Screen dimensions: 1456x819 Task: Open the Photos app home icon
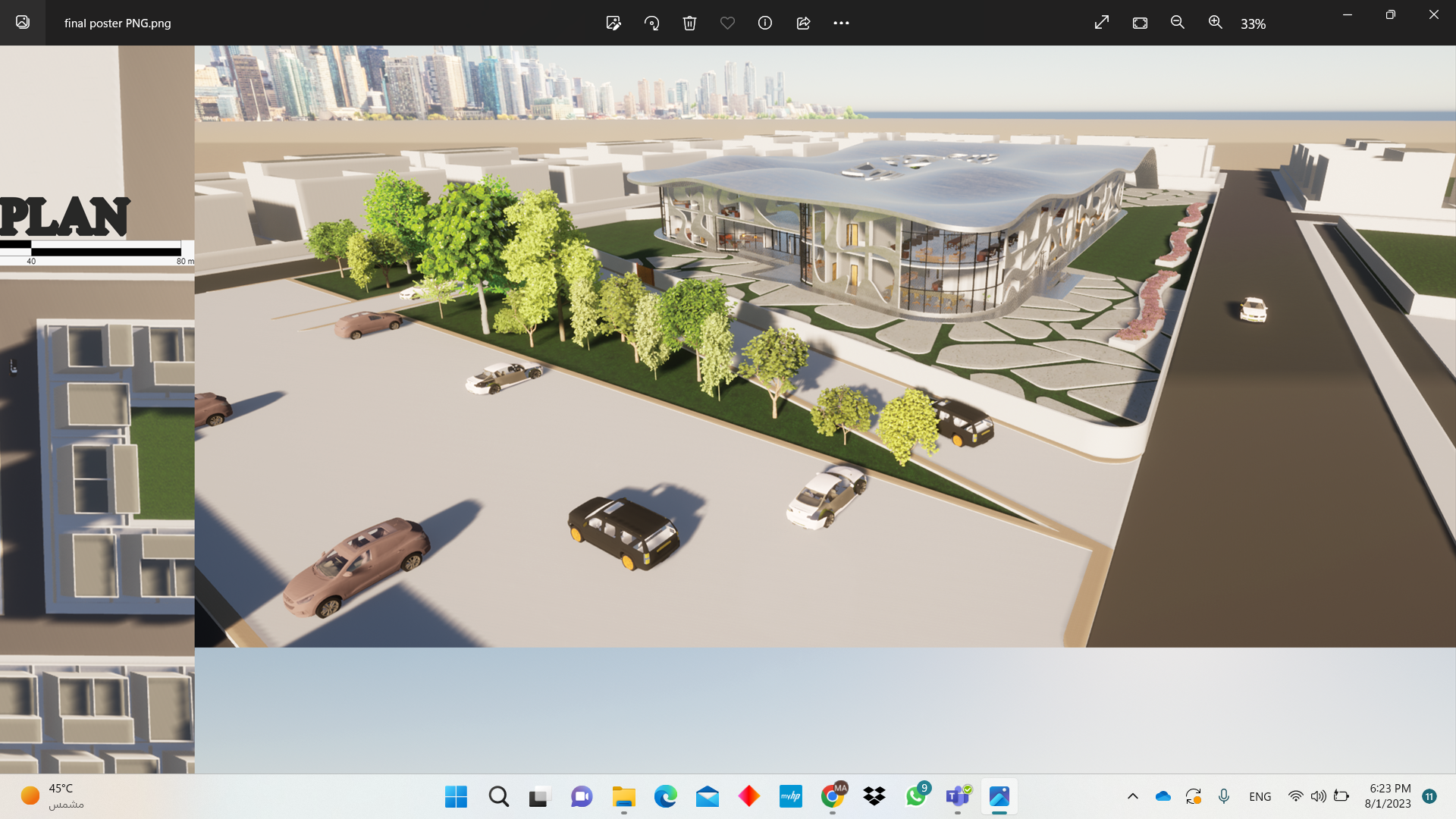click(23, 23)
